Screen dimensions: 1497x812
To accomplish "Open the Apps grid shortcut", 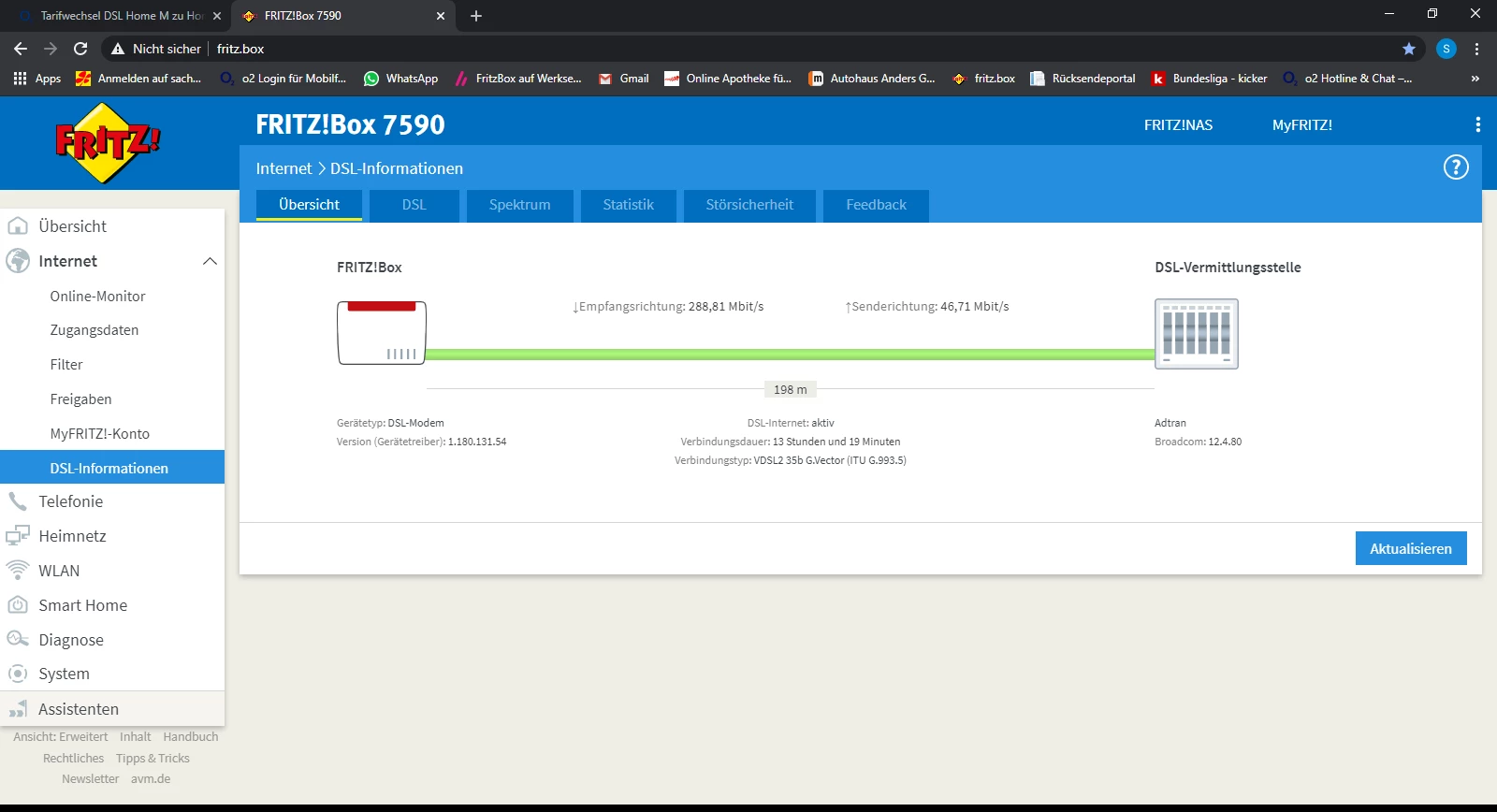I will tap(37, 79).
